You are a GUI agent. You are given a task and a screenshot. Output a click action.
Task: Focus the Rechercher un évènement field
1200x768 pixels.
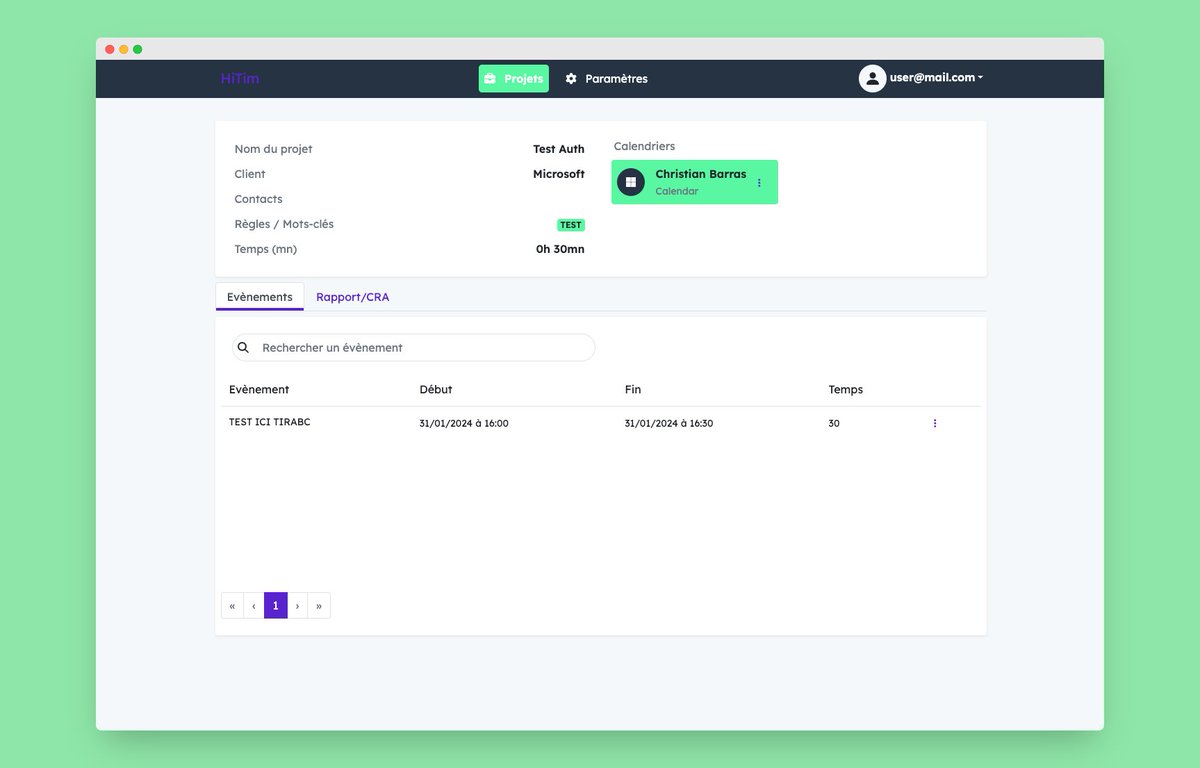click(414, 348)
